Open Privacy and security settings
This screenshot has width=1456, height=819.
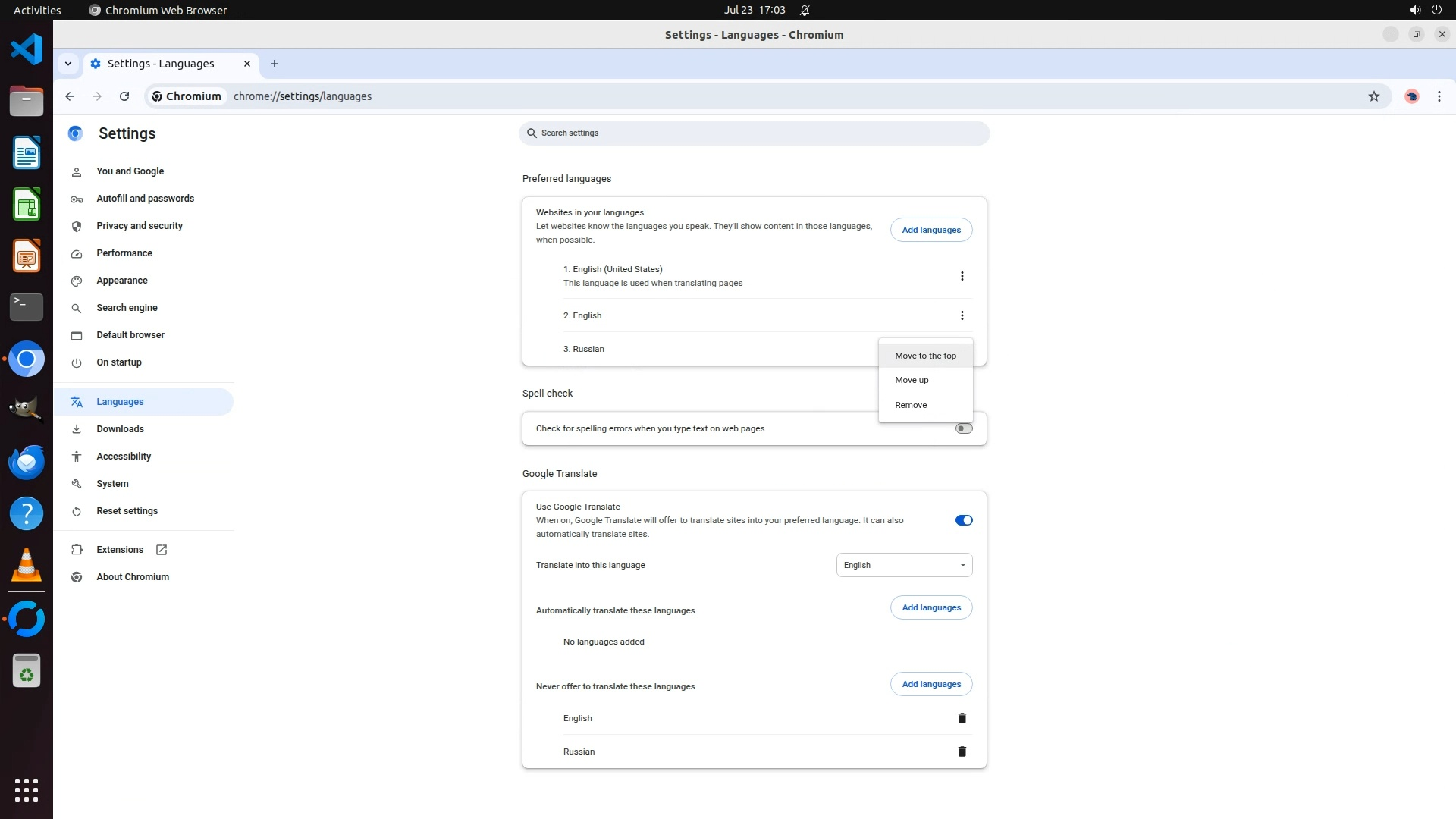140,226
